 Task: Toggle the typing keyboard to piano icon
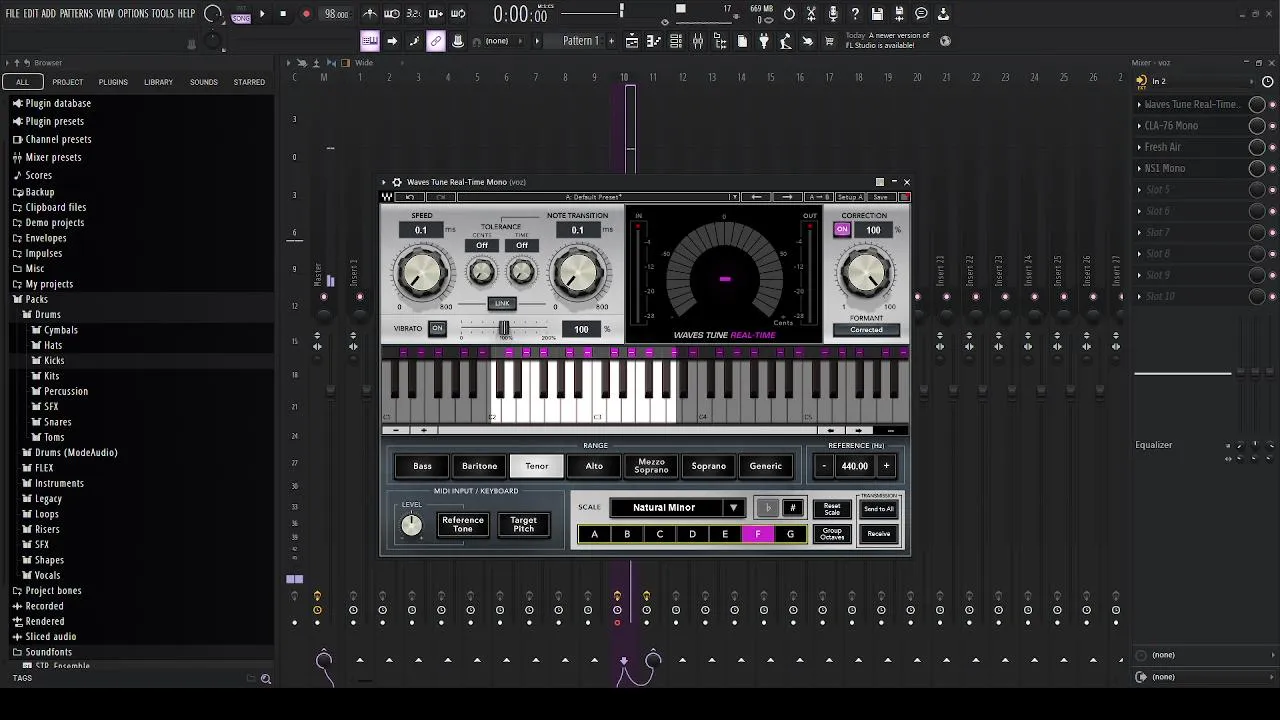370,41
